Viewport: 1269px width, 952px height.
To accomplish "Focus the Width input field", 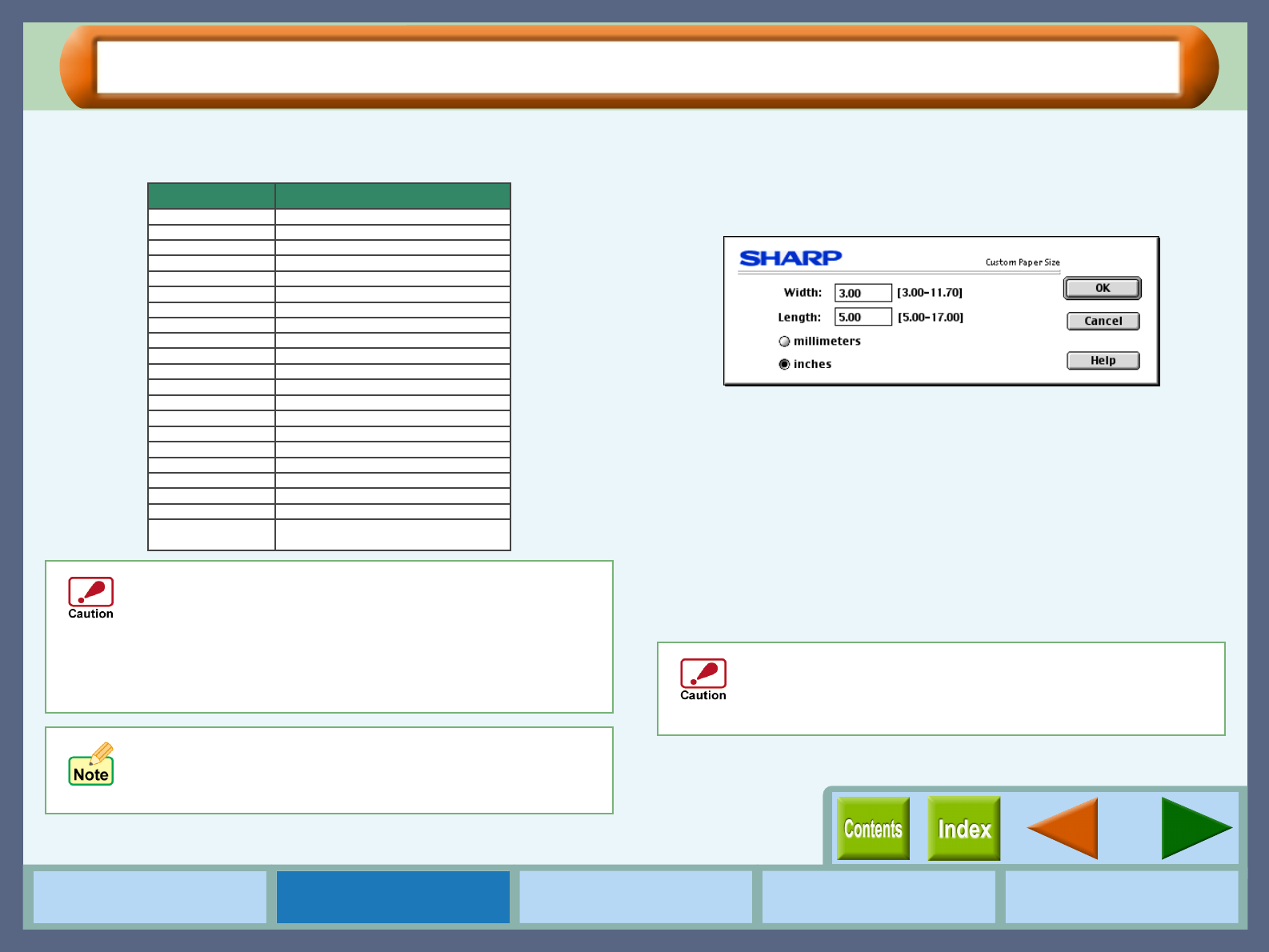I will pyautogui.click(x=863, y=293).
